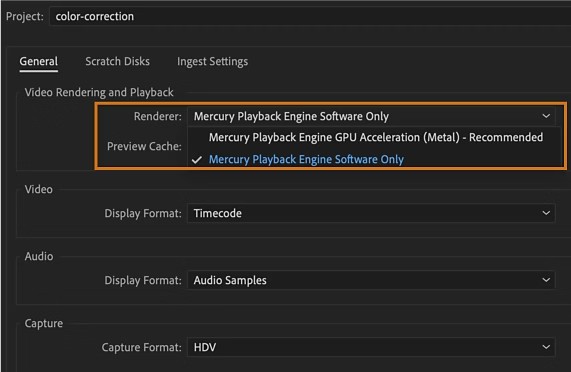Open the Renderer combo box

[371, 116]
